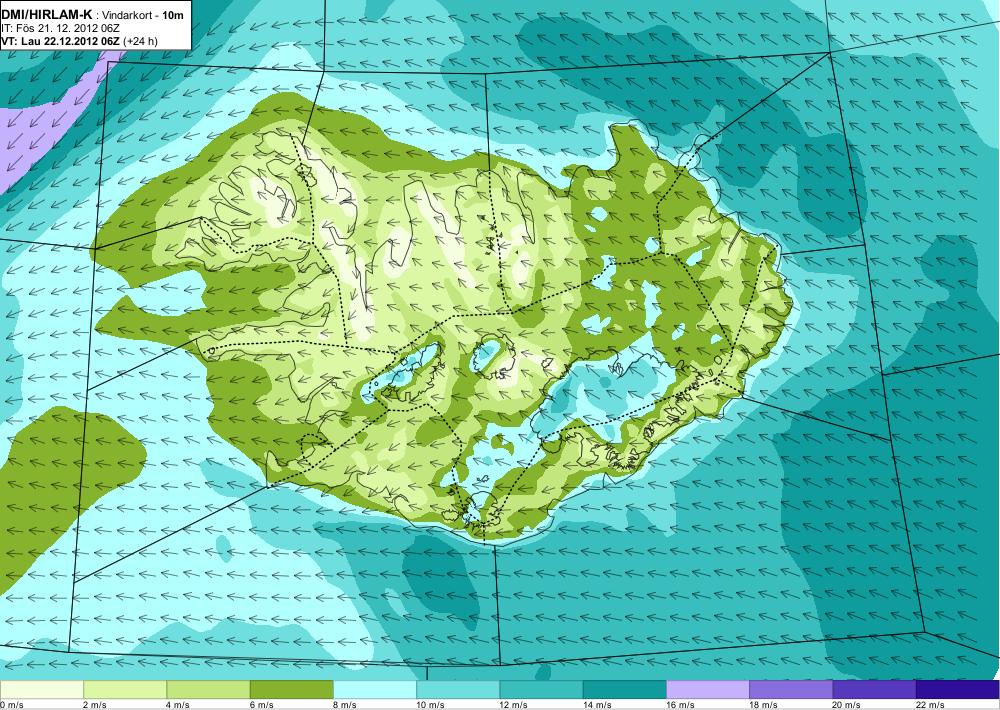This screenshot has width=1000, height=710.
Task: Pick the deep indigo 22 m/s legend swatch
Action: pos(958,690)
